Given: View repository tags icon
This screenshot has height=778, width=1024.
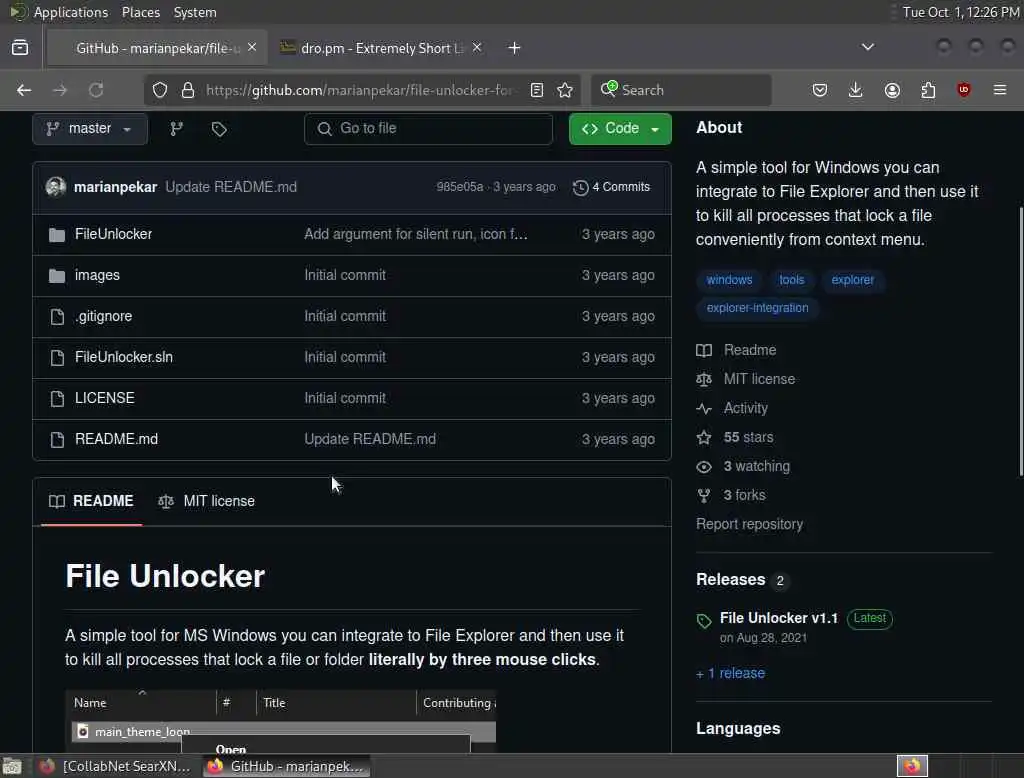Looking at the screenshot, I should [x=219, y=129].
